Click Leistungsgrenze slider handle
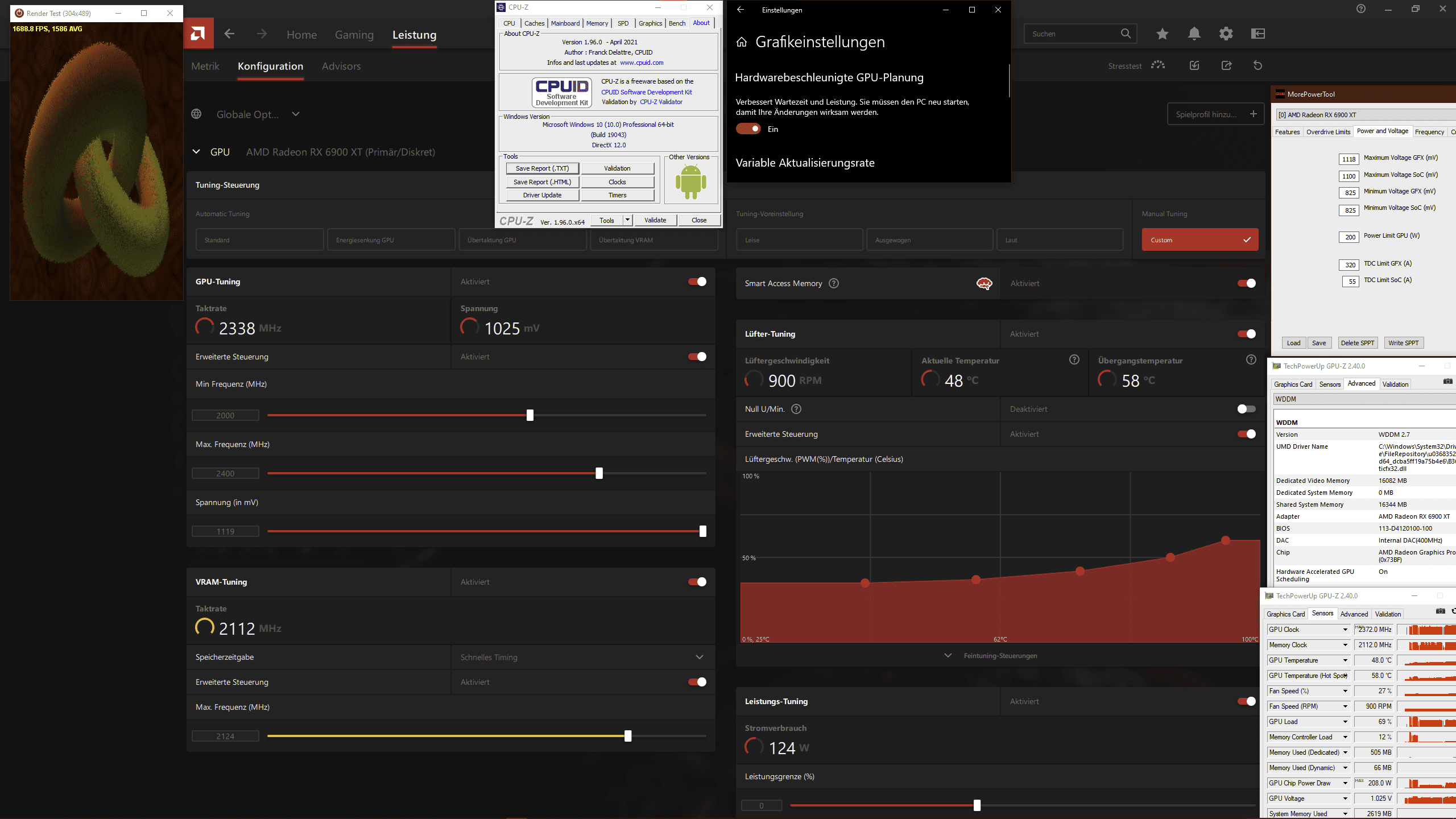1456x819 pixels. (977, 805)
